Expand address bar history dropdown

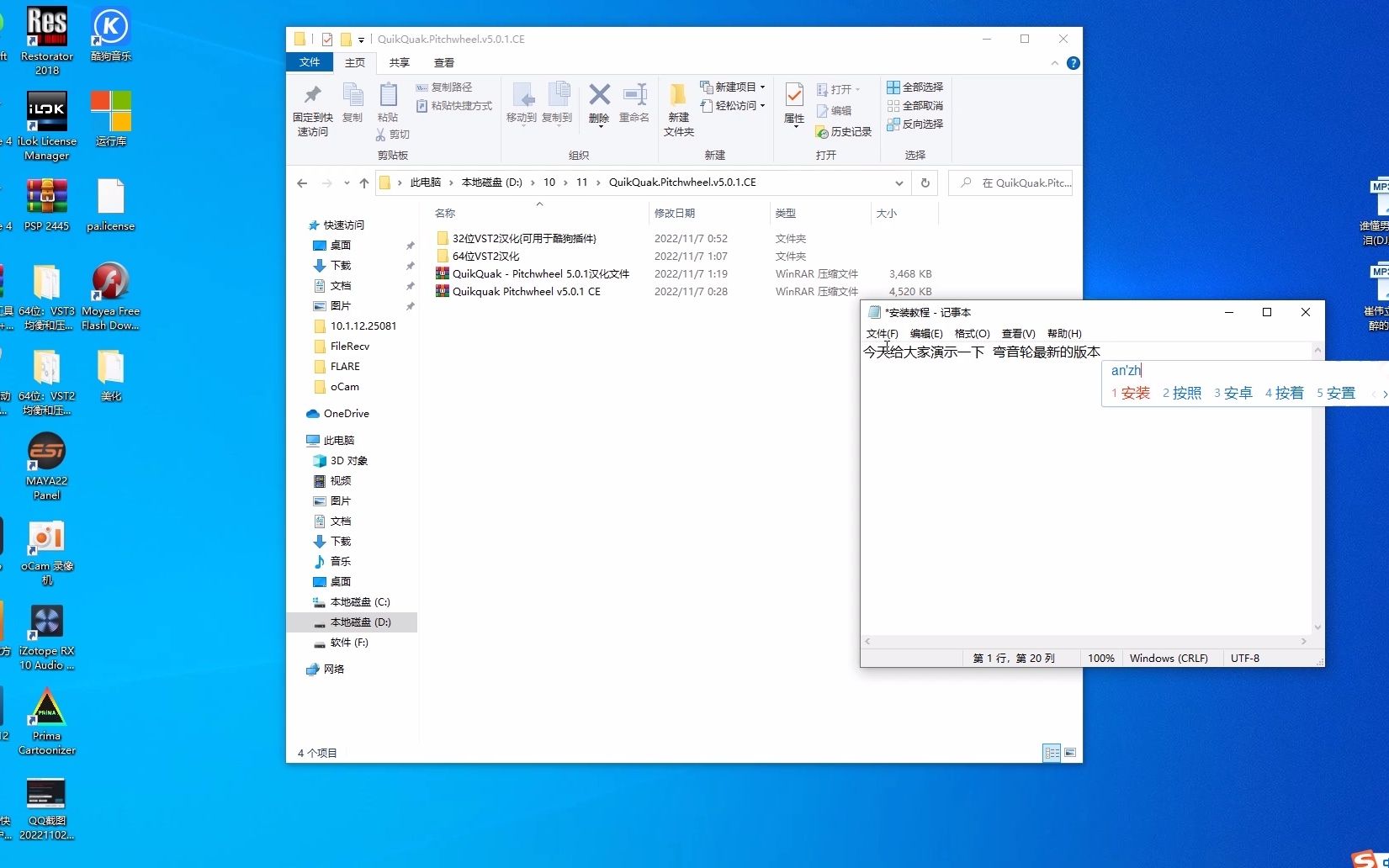coord(899,183)
